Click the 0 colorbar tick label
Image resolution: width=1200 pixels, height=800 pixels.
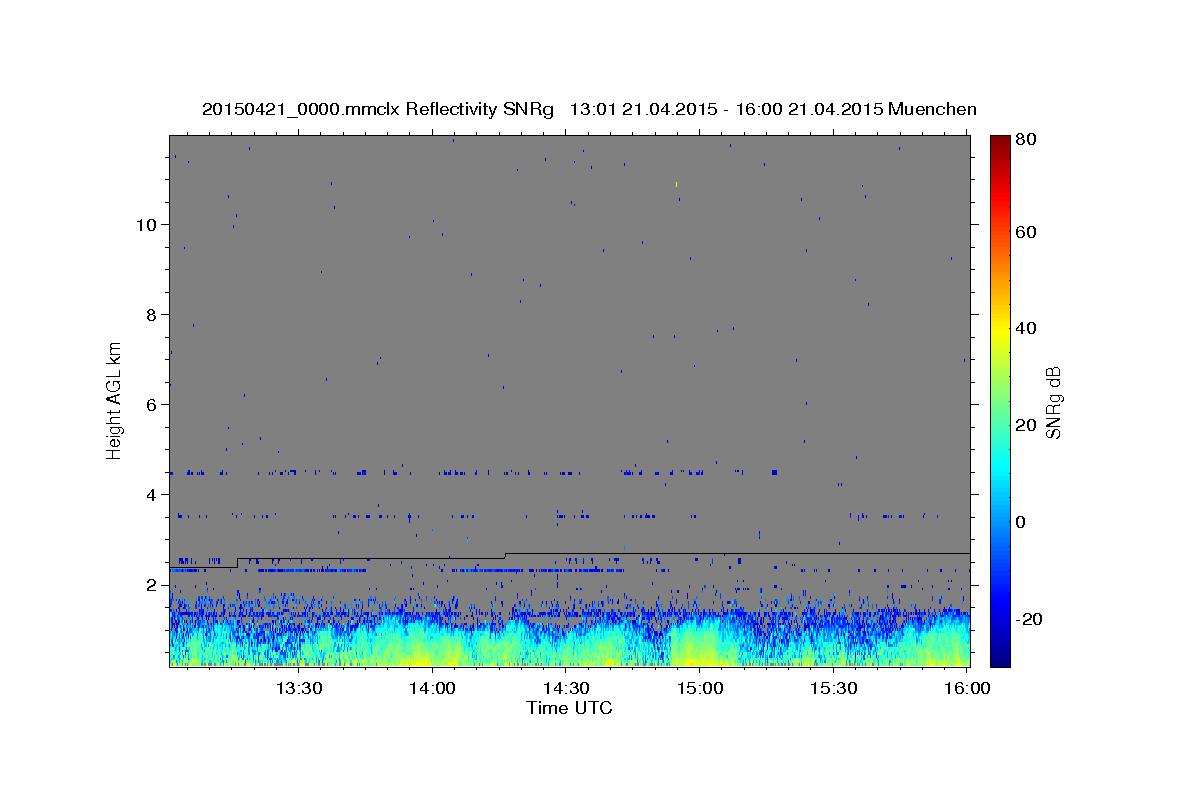click(x=1022, y=522)
